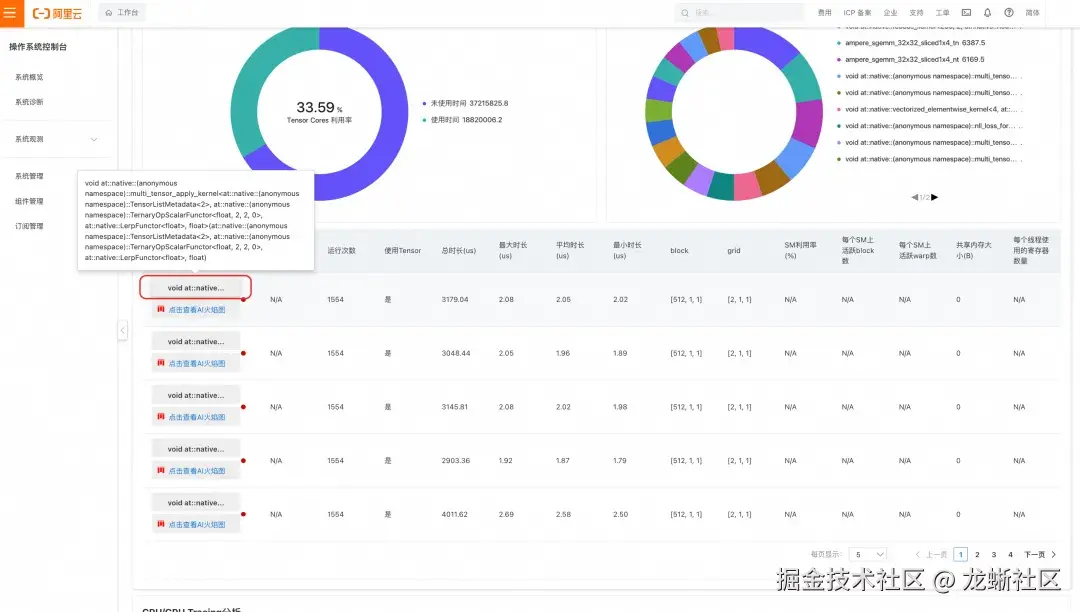Open the page size dropdown showing 5
Viewport: 1080px width, 612px height.
coord(868,554)
